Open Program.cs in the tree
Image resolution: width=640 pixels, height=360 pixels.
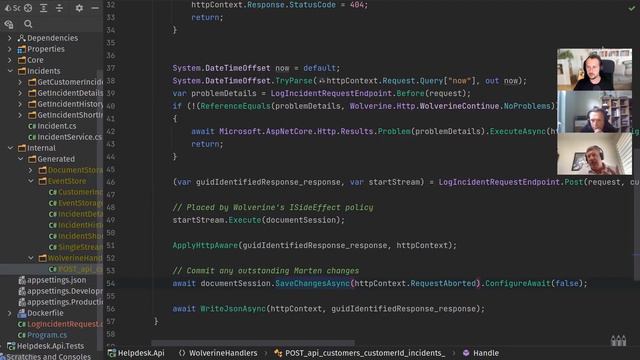47,335
